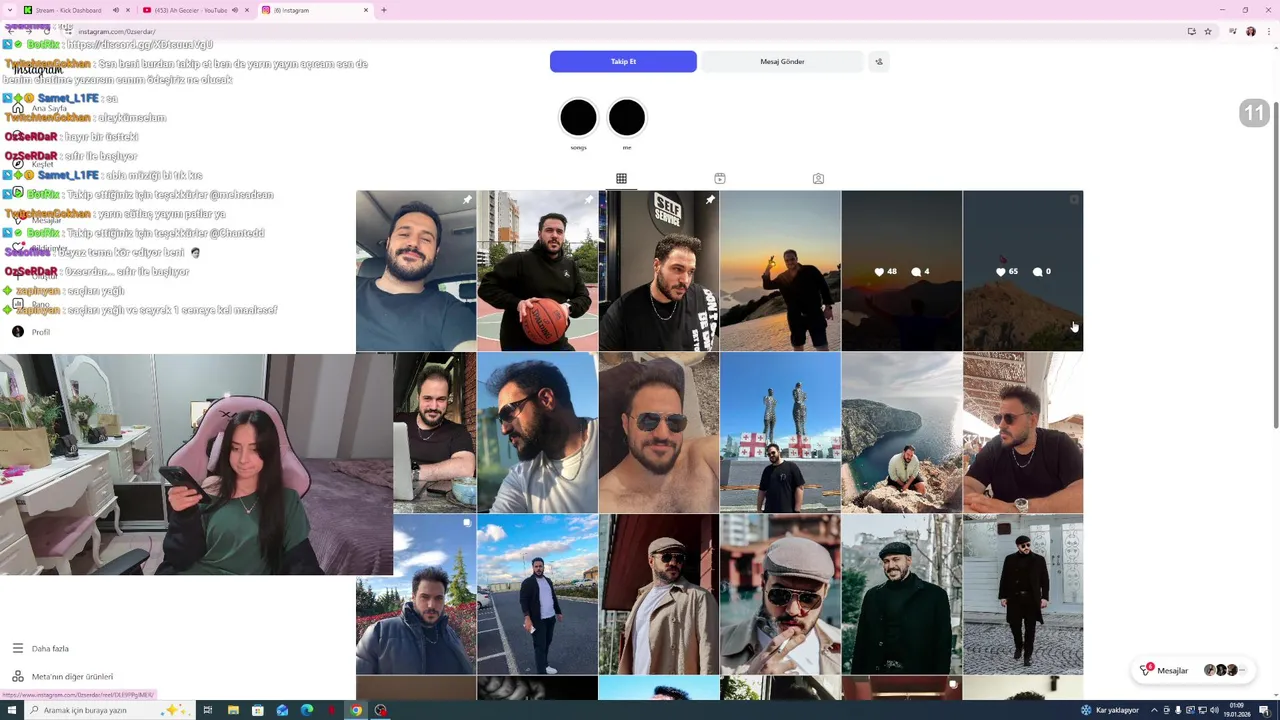
Task: Expand hidden system tray icons
Action: (1154, 710)
